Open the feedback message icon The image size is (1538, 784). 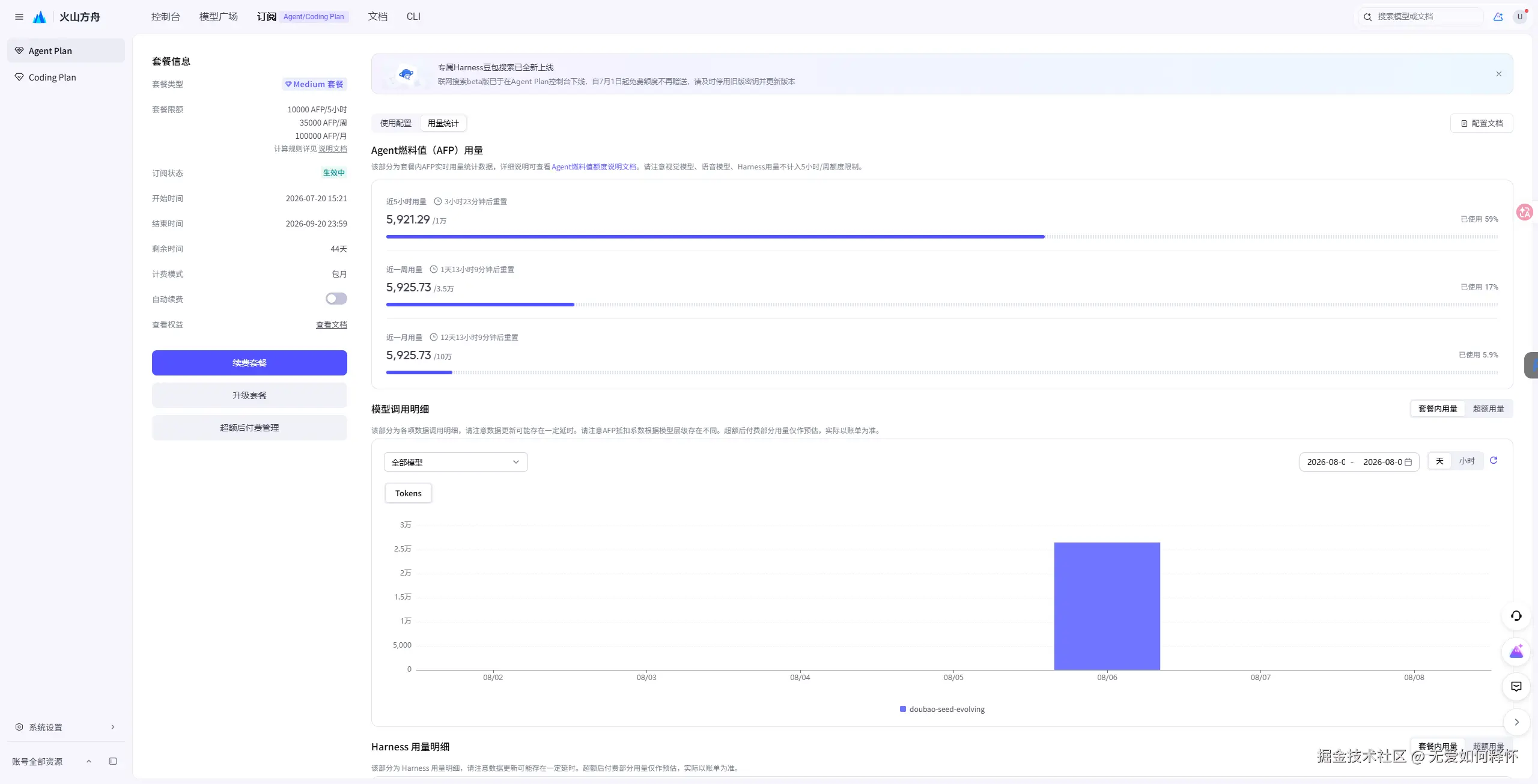1516,687
